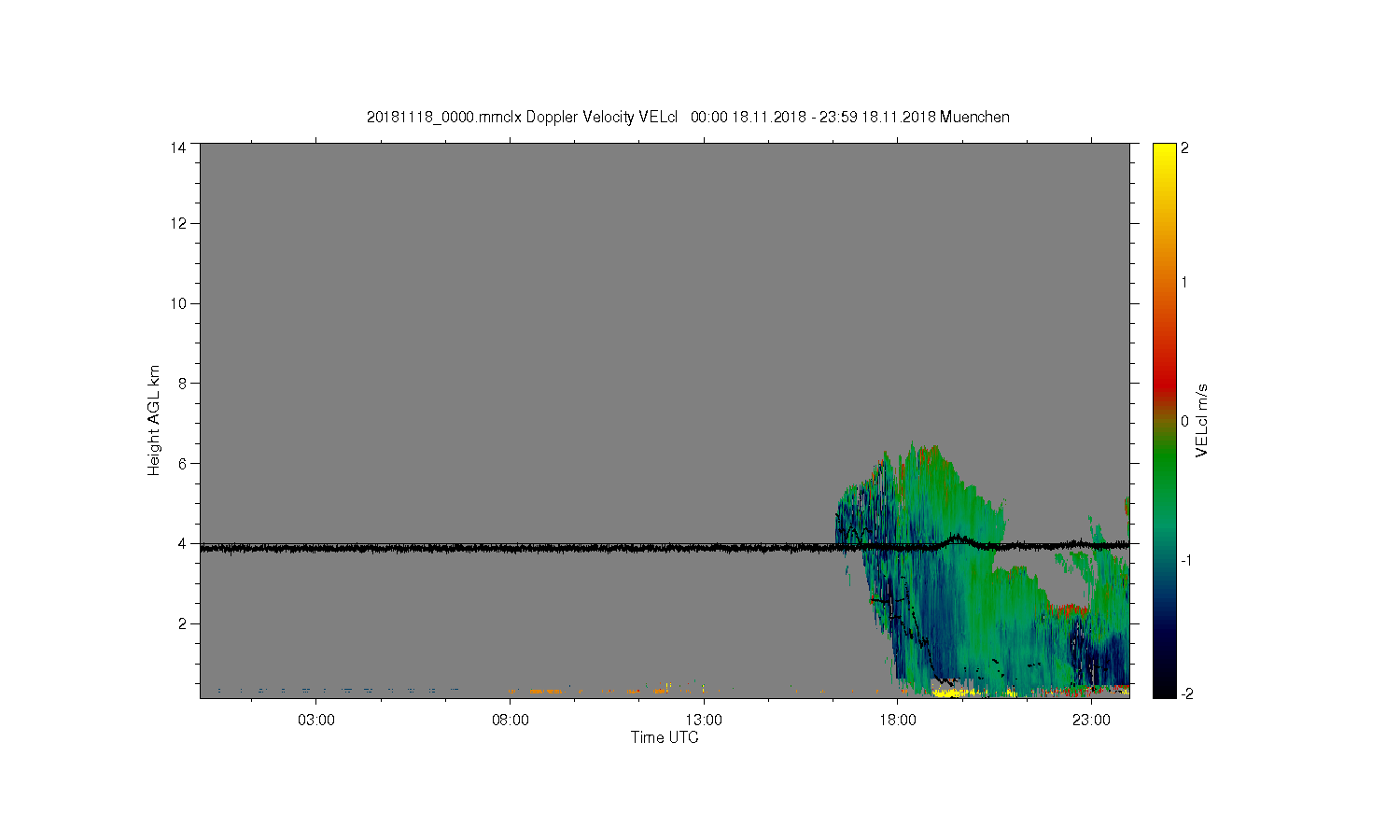Click the yellow top of the colorbar

coord(1164,154)
